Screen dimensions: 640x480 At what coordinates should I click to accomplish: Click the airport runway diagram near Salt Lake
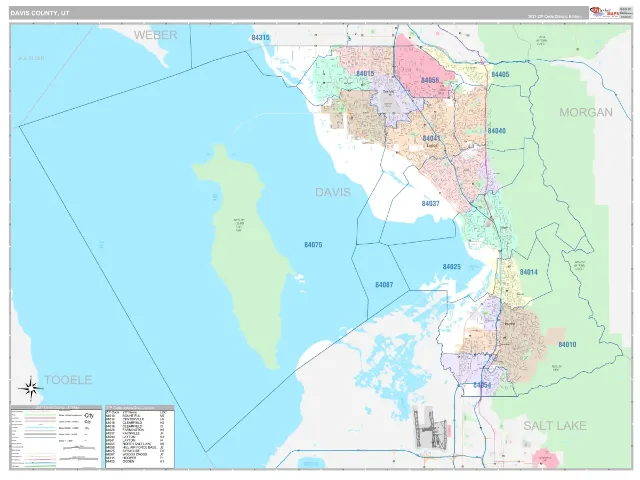(429, 428)
